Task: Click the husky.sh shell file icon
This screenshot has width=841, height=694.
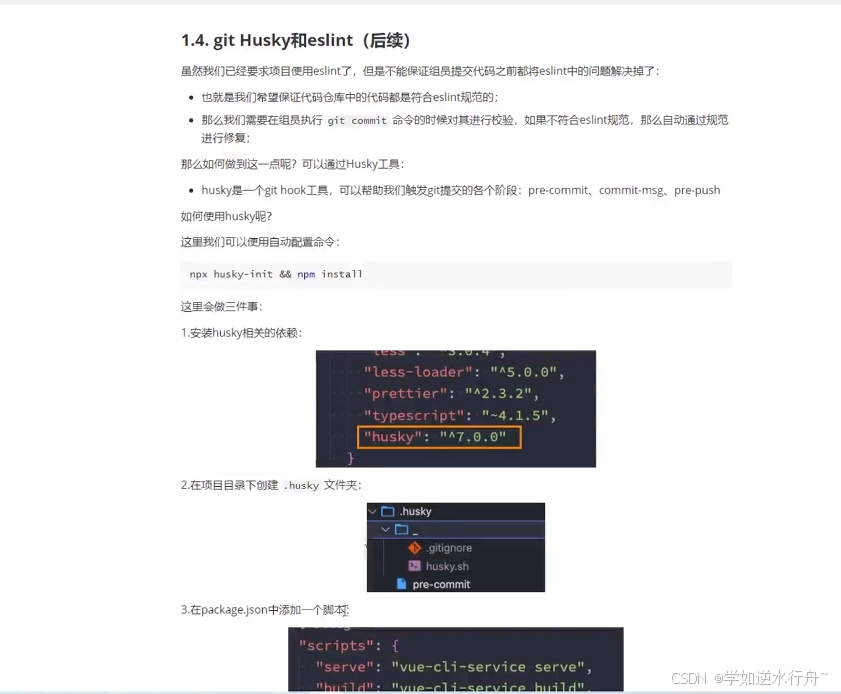Action: coord(414,566)
